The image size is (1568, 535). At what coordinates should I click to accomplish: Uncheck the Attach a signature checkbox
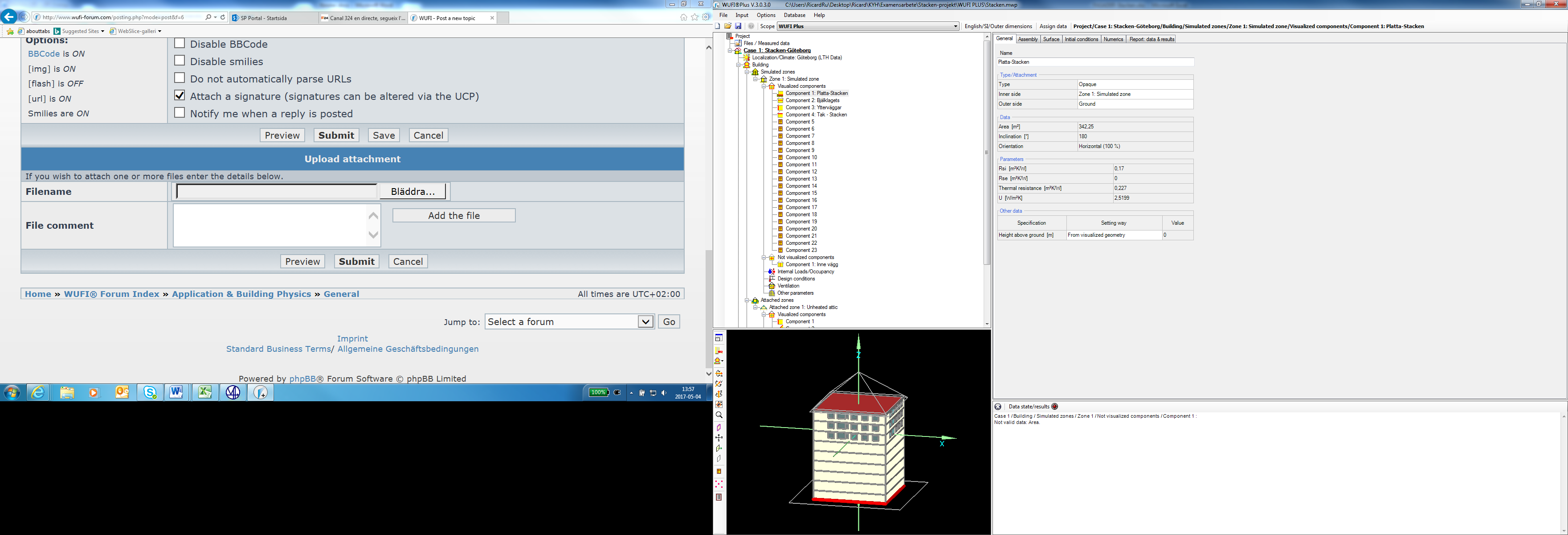[x=180, y=95]
